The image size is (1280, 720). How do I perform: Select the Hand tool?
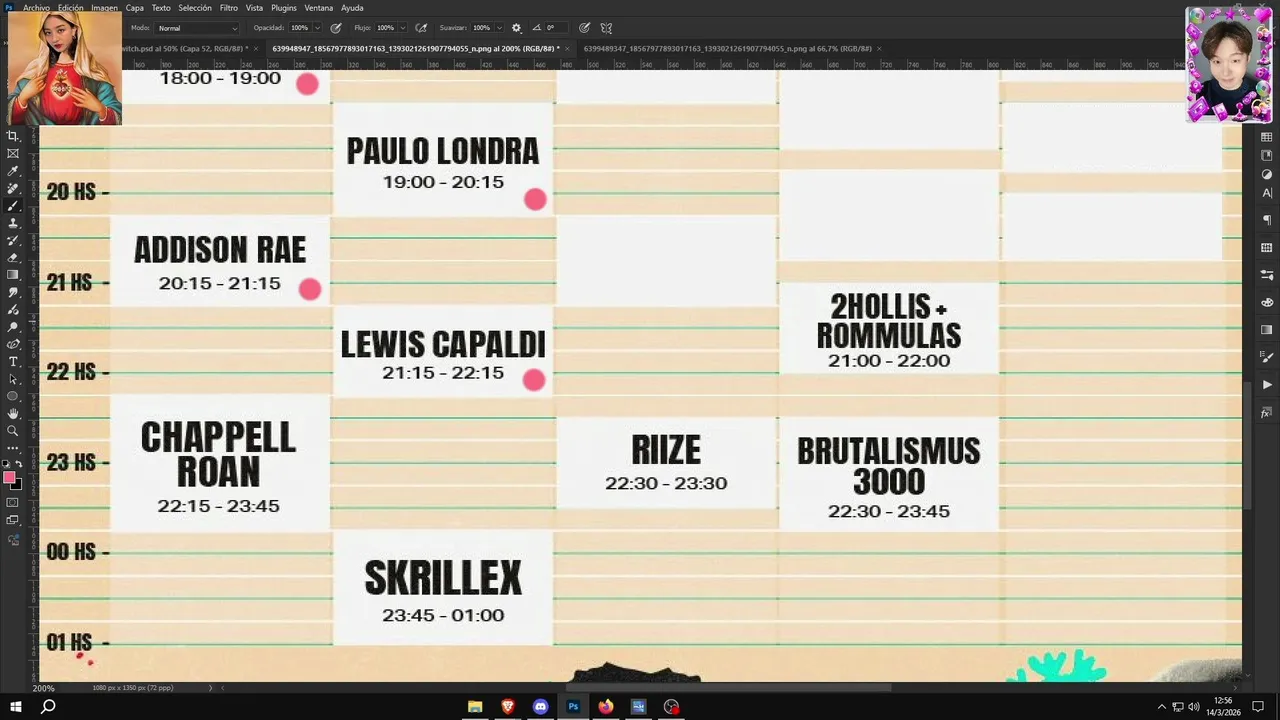tap(13, 413)
